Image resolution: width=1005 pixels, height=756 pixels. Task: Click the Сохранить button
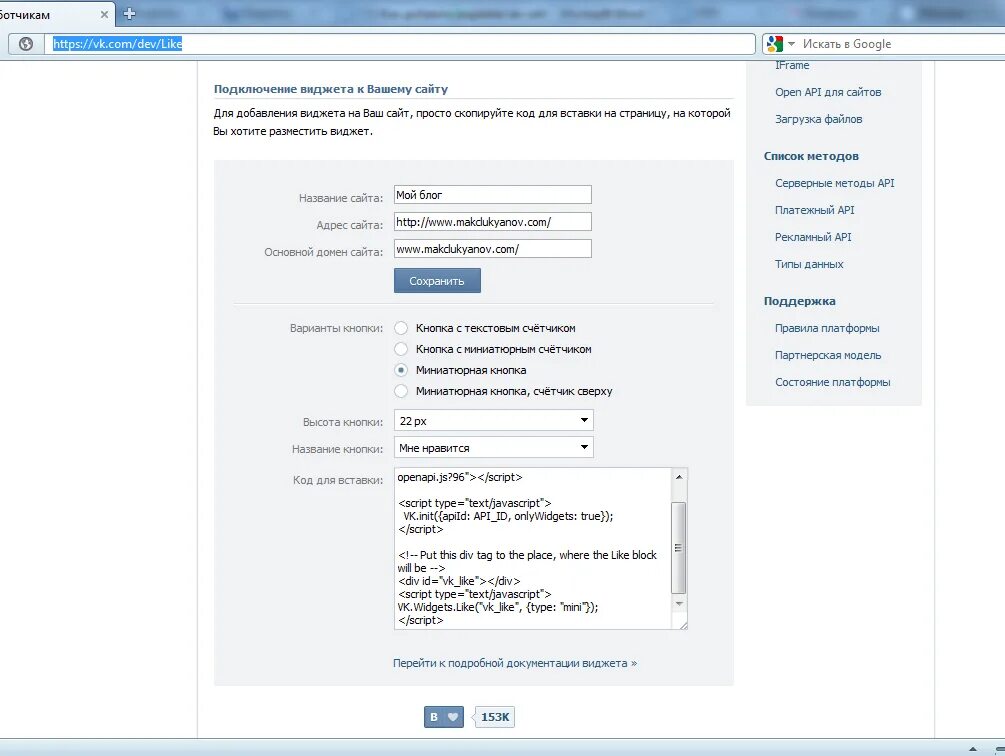pos(437,281)
